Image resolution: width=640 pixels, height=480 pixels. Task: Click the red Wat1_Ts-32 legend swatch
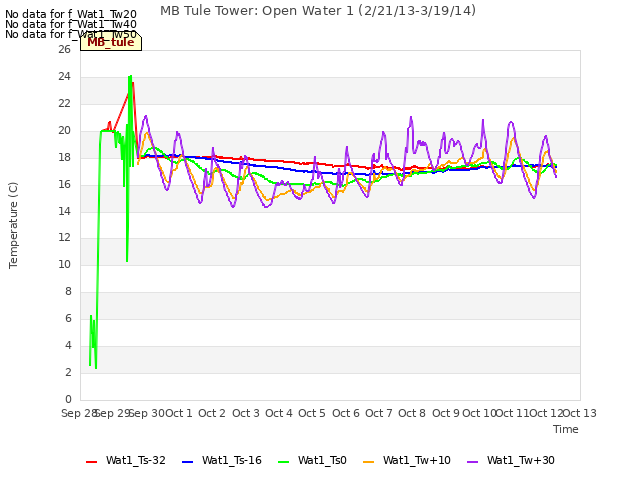pos(91,462)
